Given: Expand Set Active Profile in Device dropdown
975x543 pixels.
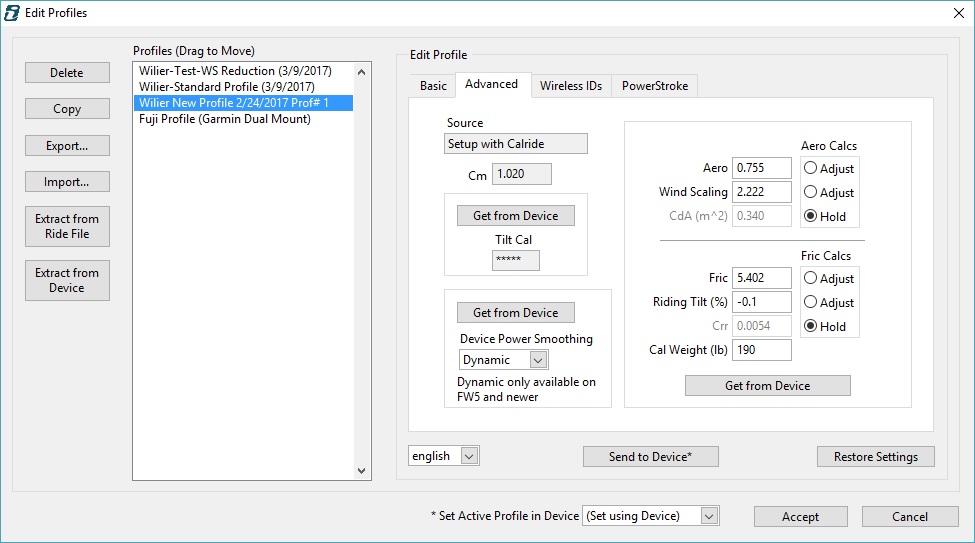Looking at the screenshot, I should tap(709, 516).
